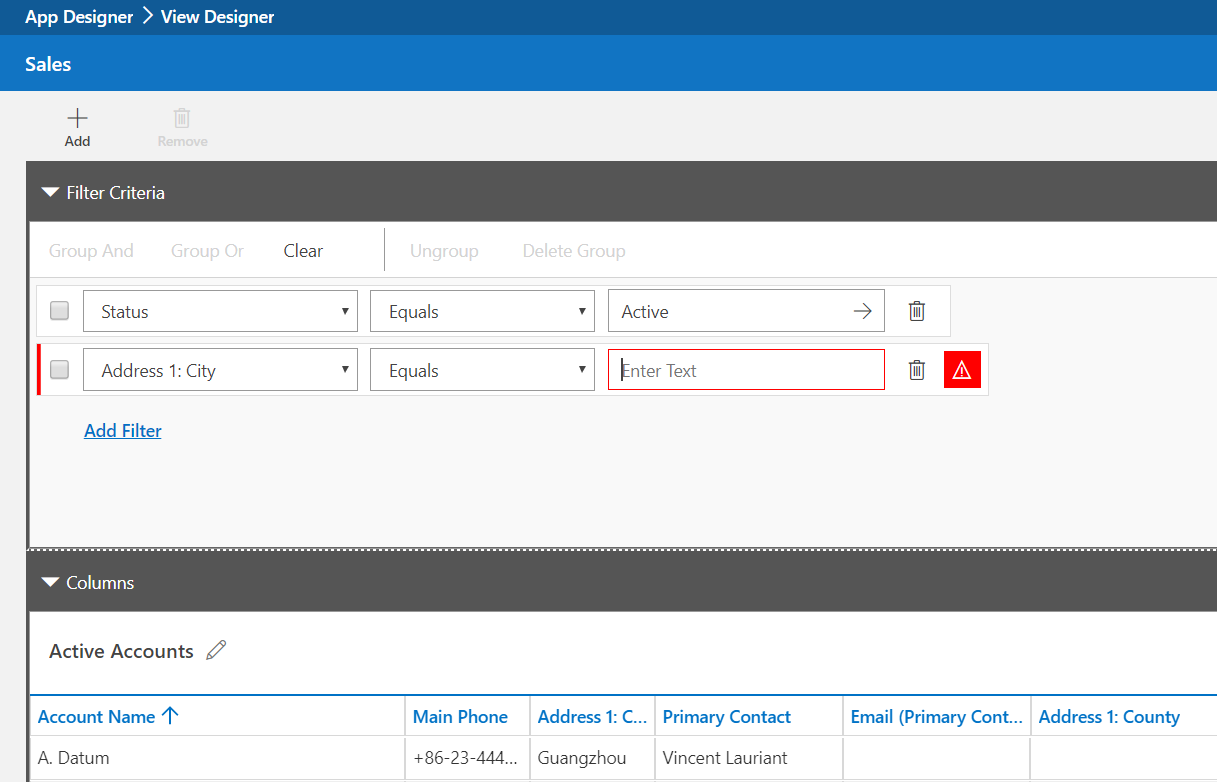Click the Sales app title
Image resolution: width=1217 pixels, height=782 pixels.
48,64
